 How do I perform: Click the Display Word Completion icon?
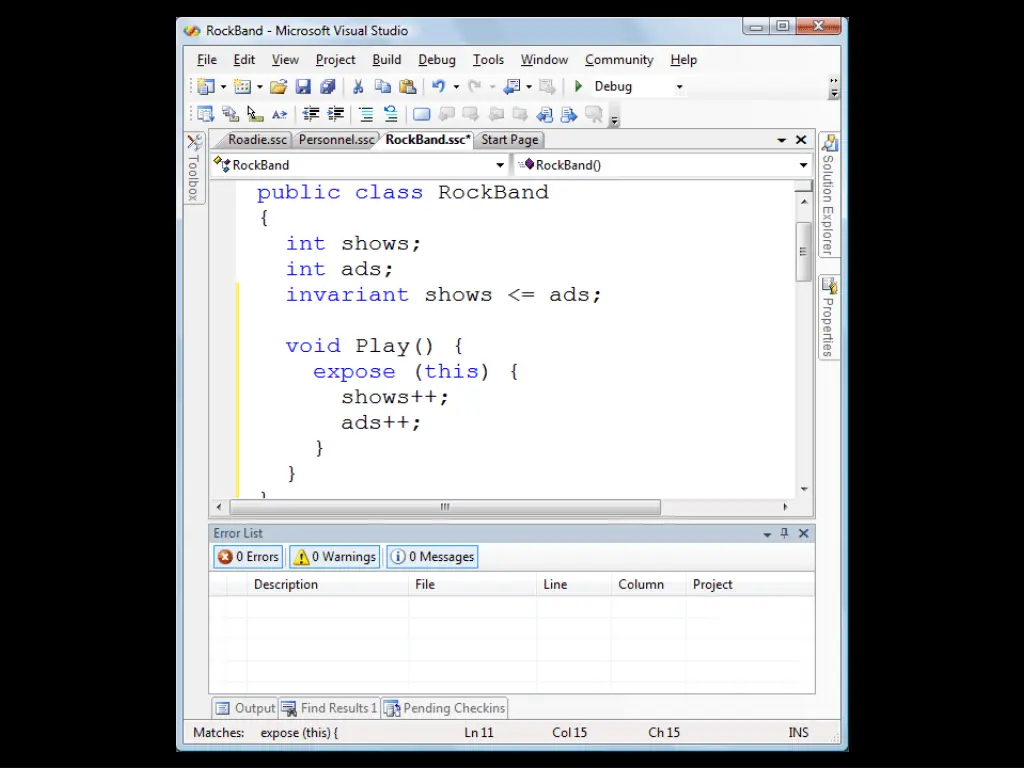(280, 114)
